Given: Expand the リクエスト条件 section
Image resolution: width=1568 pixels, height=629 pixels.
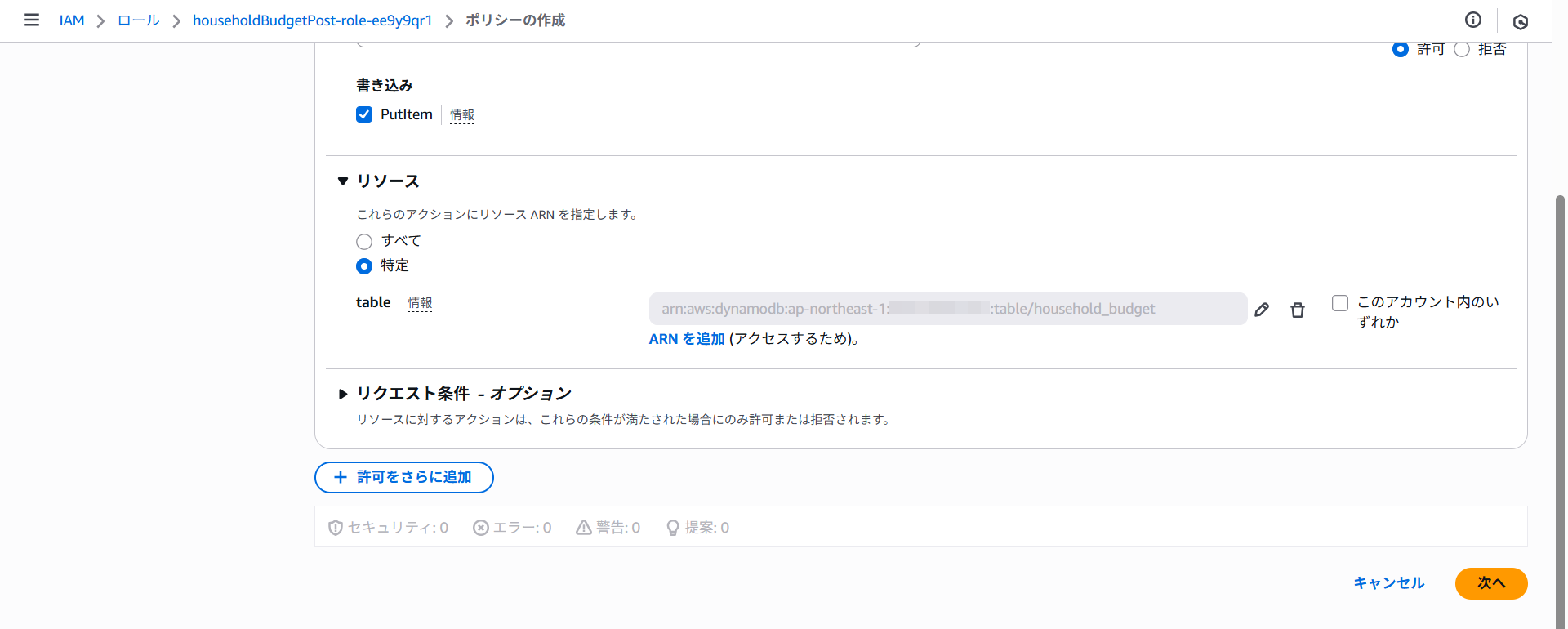Looking at the screenshot, I should pos(343,394).
